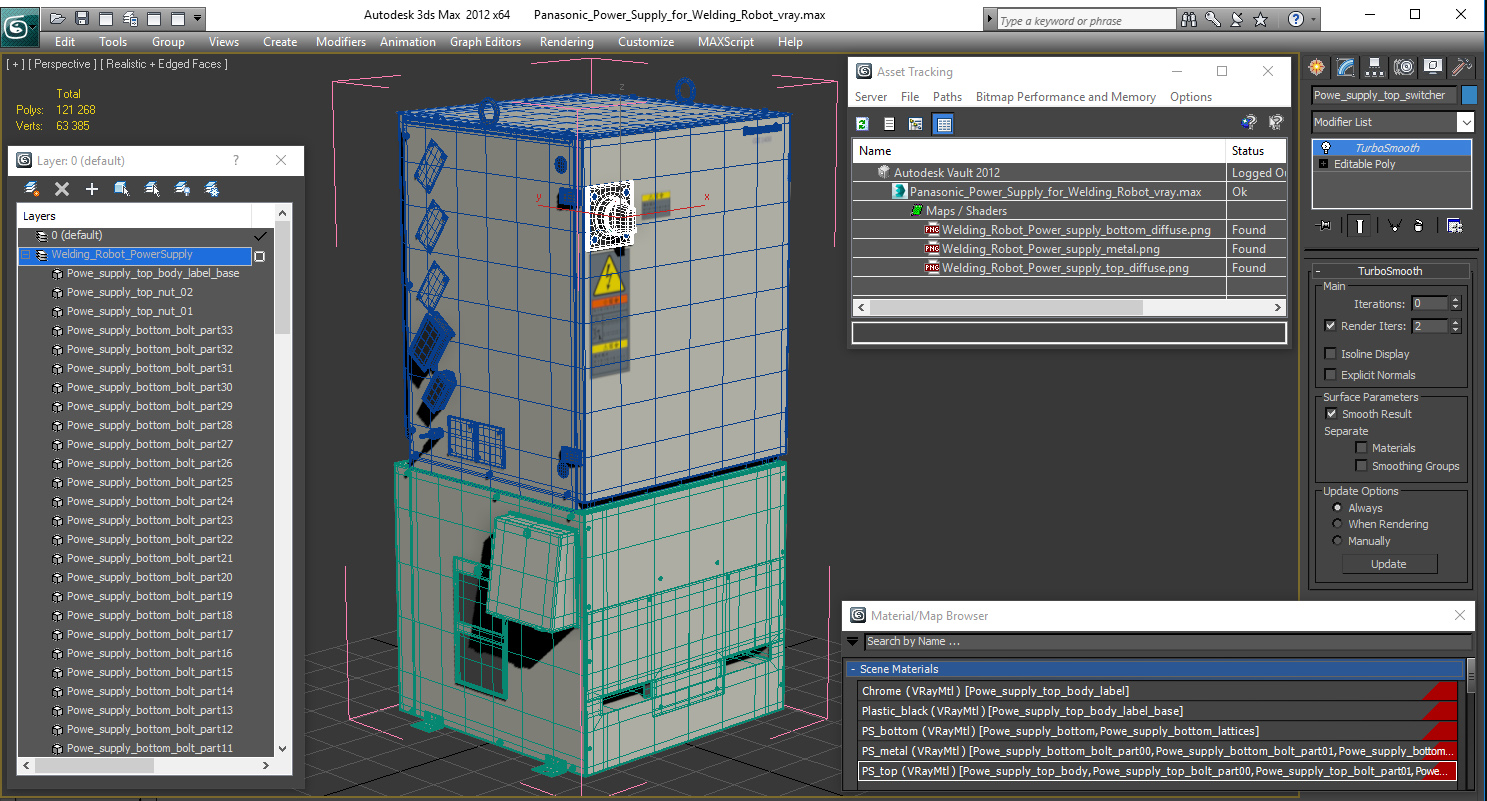Switch to the Create command panel

tap(1317, 67)
